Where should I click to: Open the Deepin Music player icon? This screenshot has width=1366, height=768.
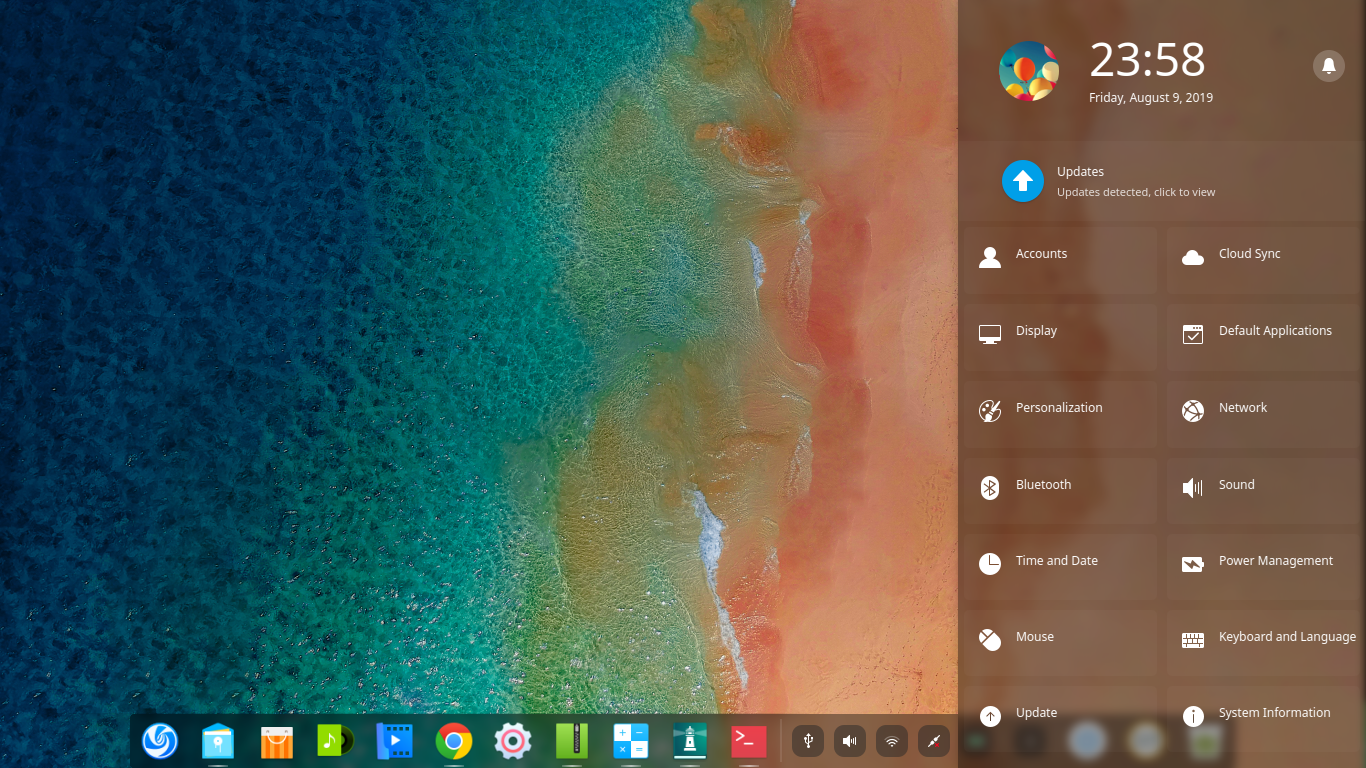[335, 741]
